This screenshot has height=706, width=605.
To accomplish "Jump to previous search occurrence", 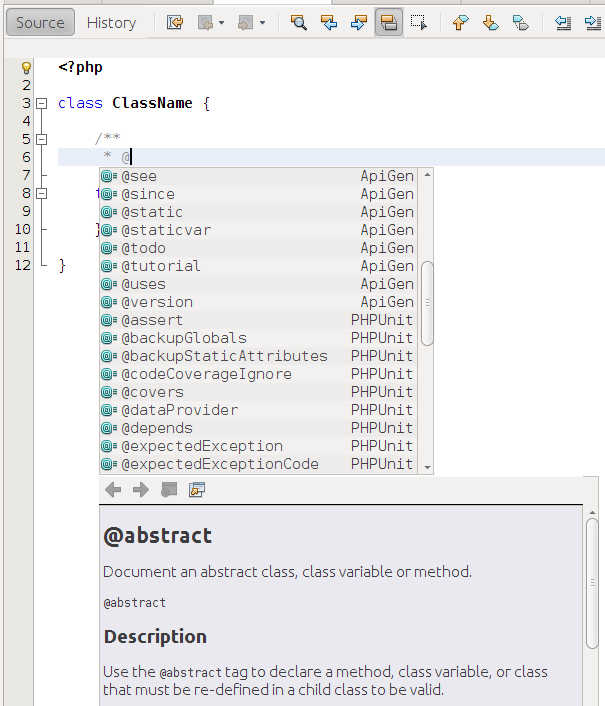I will (328, 23).
